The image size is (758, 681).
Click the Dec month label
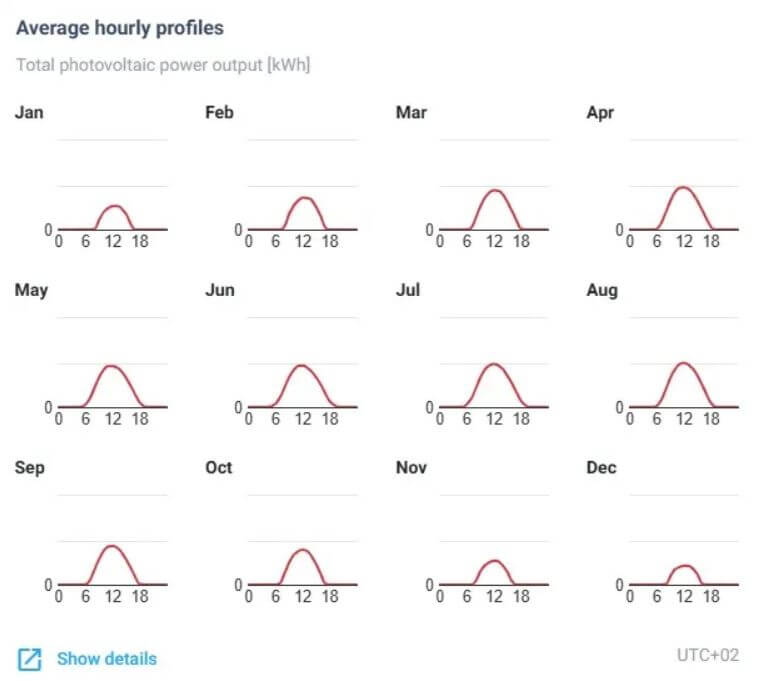(601, 468)
